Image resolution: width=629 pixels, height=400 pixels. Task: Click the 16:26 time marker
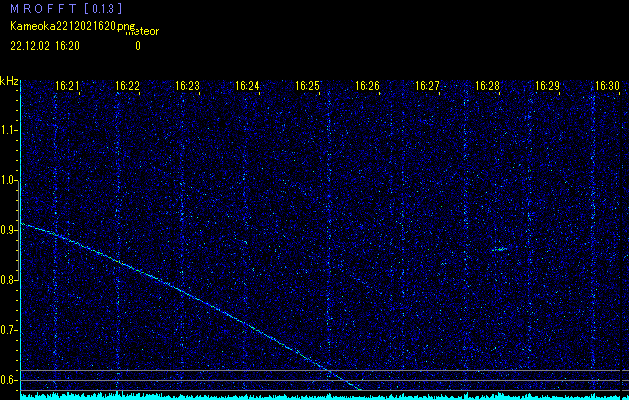click(367, 86)
